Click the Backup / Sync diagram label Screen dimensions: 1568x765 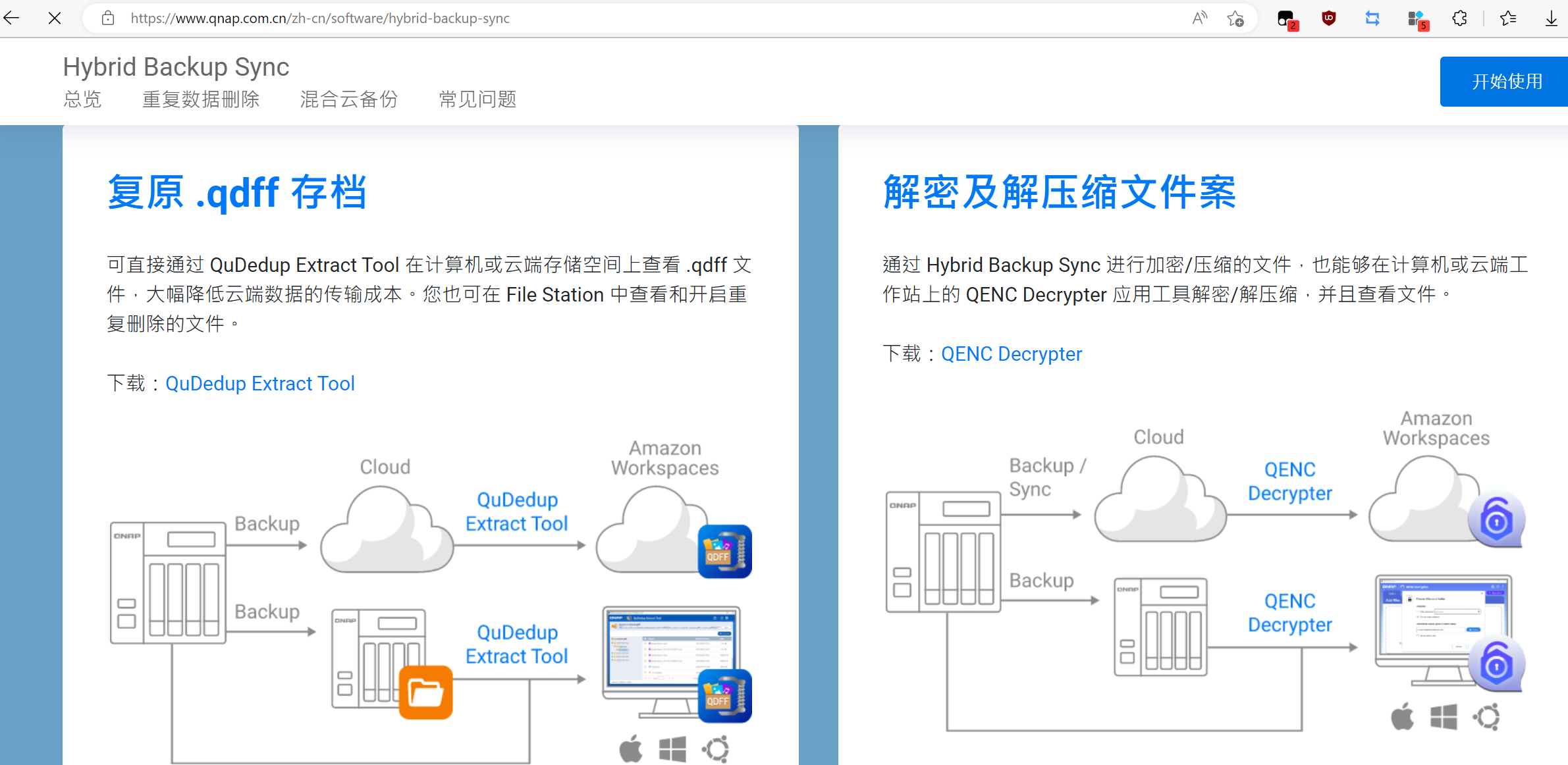click(x=1048, y=477)
